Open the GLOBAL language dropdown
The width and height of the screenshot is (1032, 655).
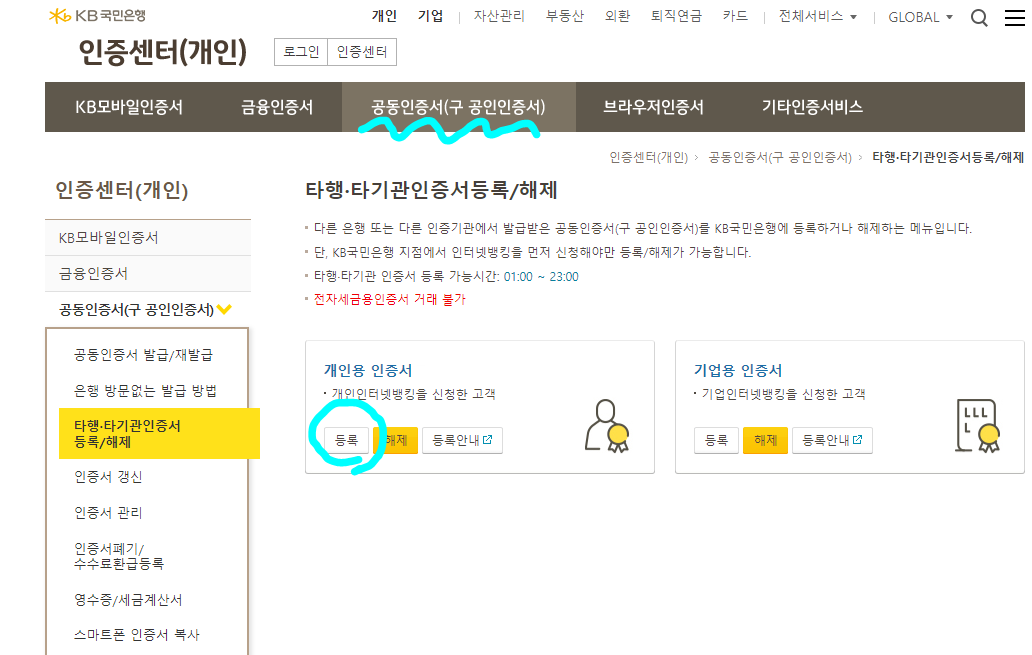pyautogui.click(x=920, y=17)
